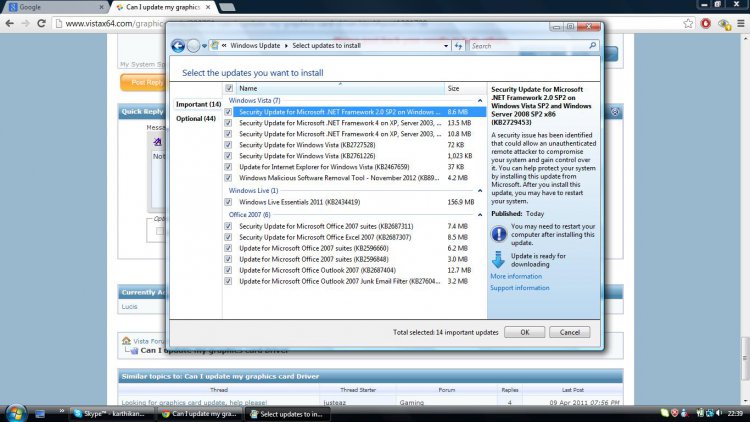This screenshot has height=422, width=750.
Task: Uncheck Update for Internet Explorer KB2467659
Action: (228, 167)
